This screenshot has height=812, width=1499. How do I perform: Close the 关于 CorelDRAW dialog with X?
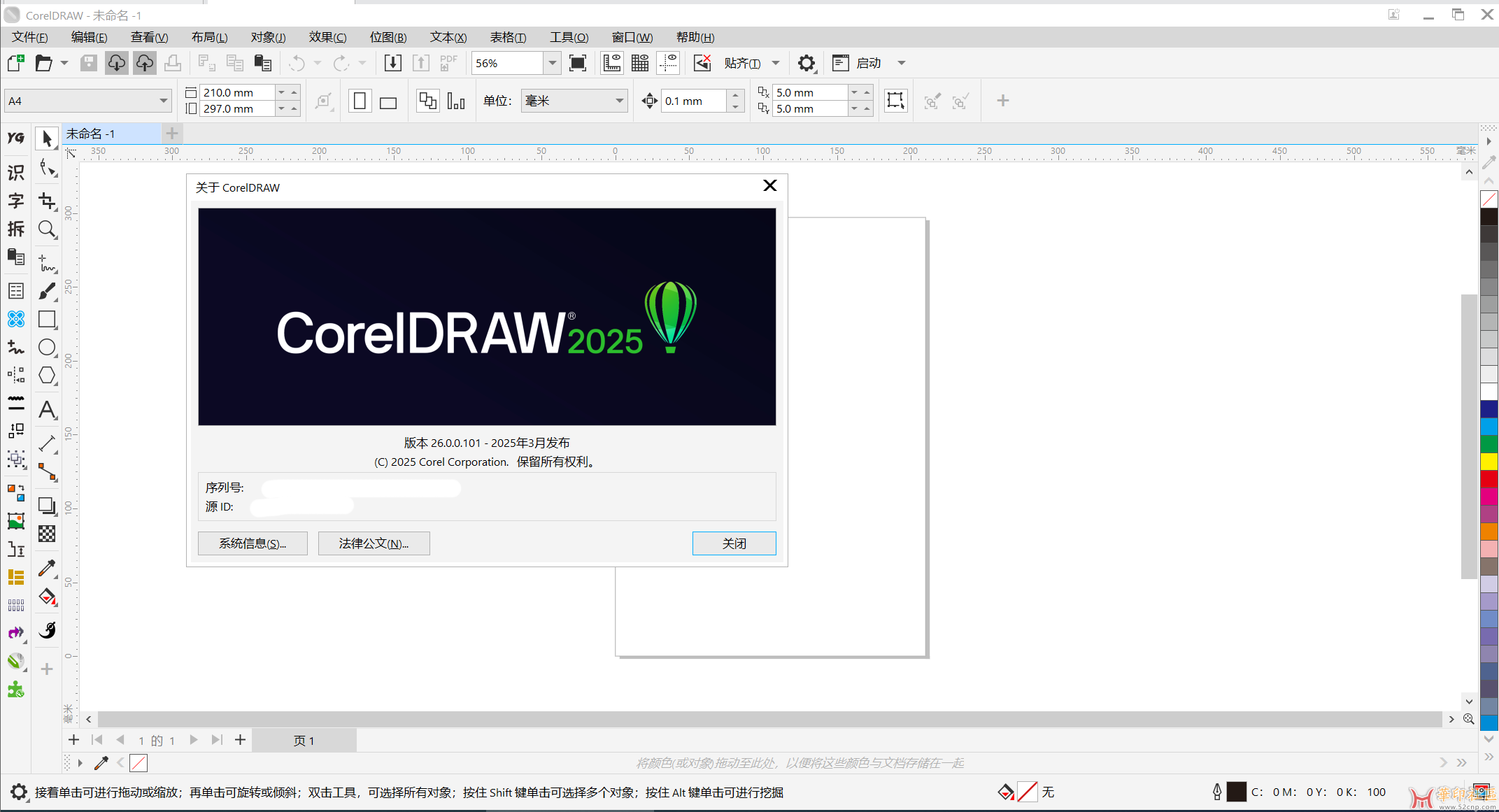[x=770, y=185]
